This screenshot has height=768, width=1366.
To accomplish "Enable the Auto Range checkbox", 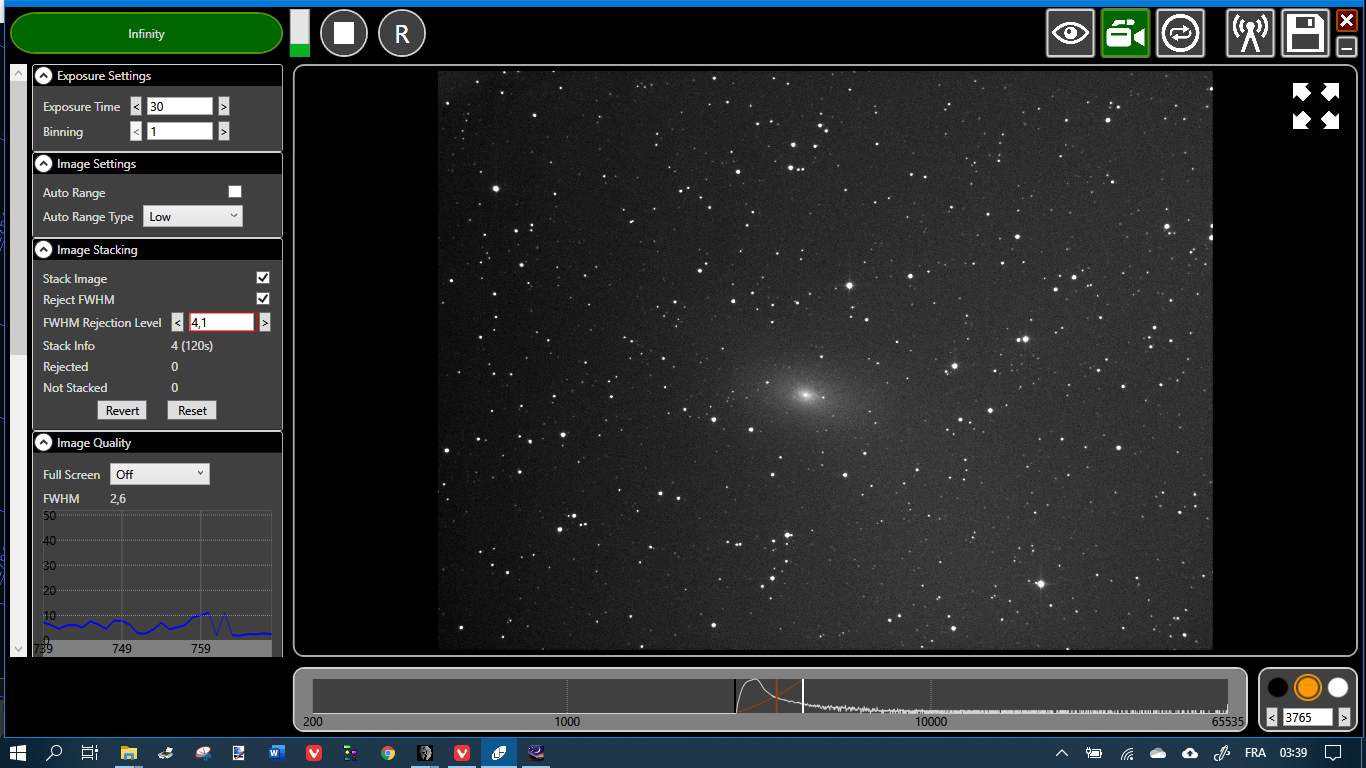I will [x=235, y=192].
